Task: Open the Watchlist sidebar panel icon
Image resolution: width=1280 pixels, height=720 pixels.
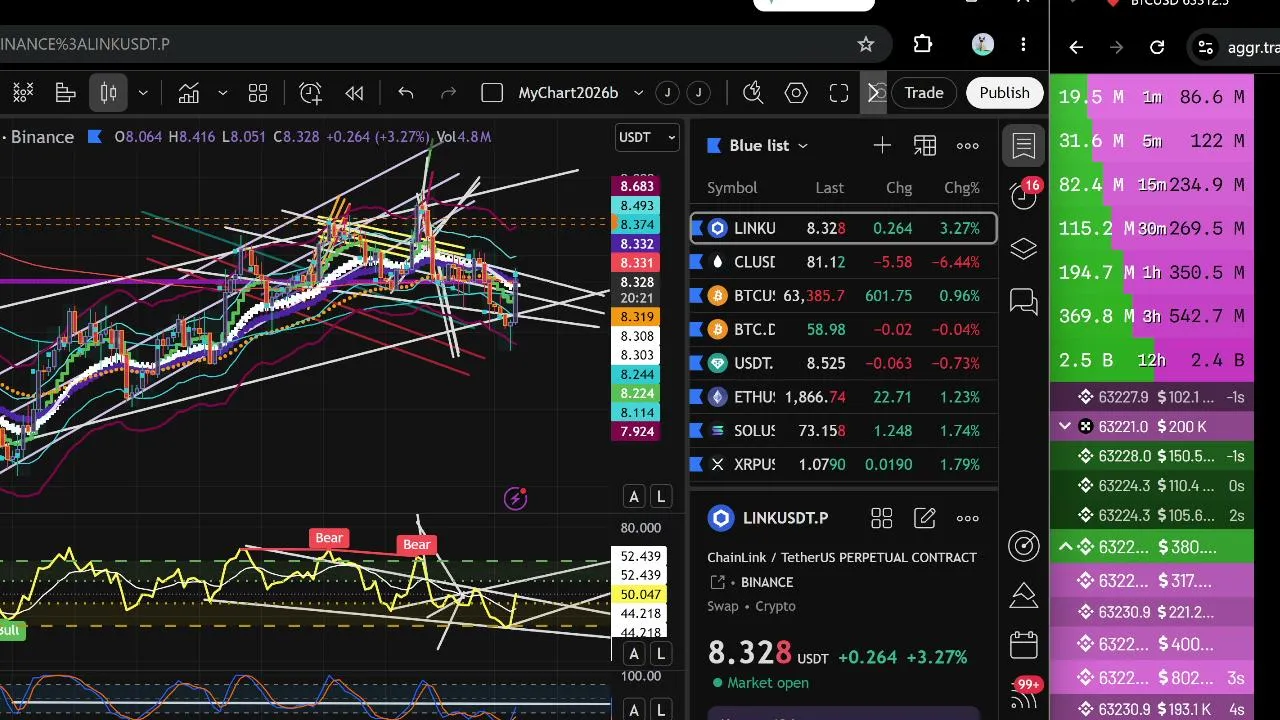Action: (1024, 146)
